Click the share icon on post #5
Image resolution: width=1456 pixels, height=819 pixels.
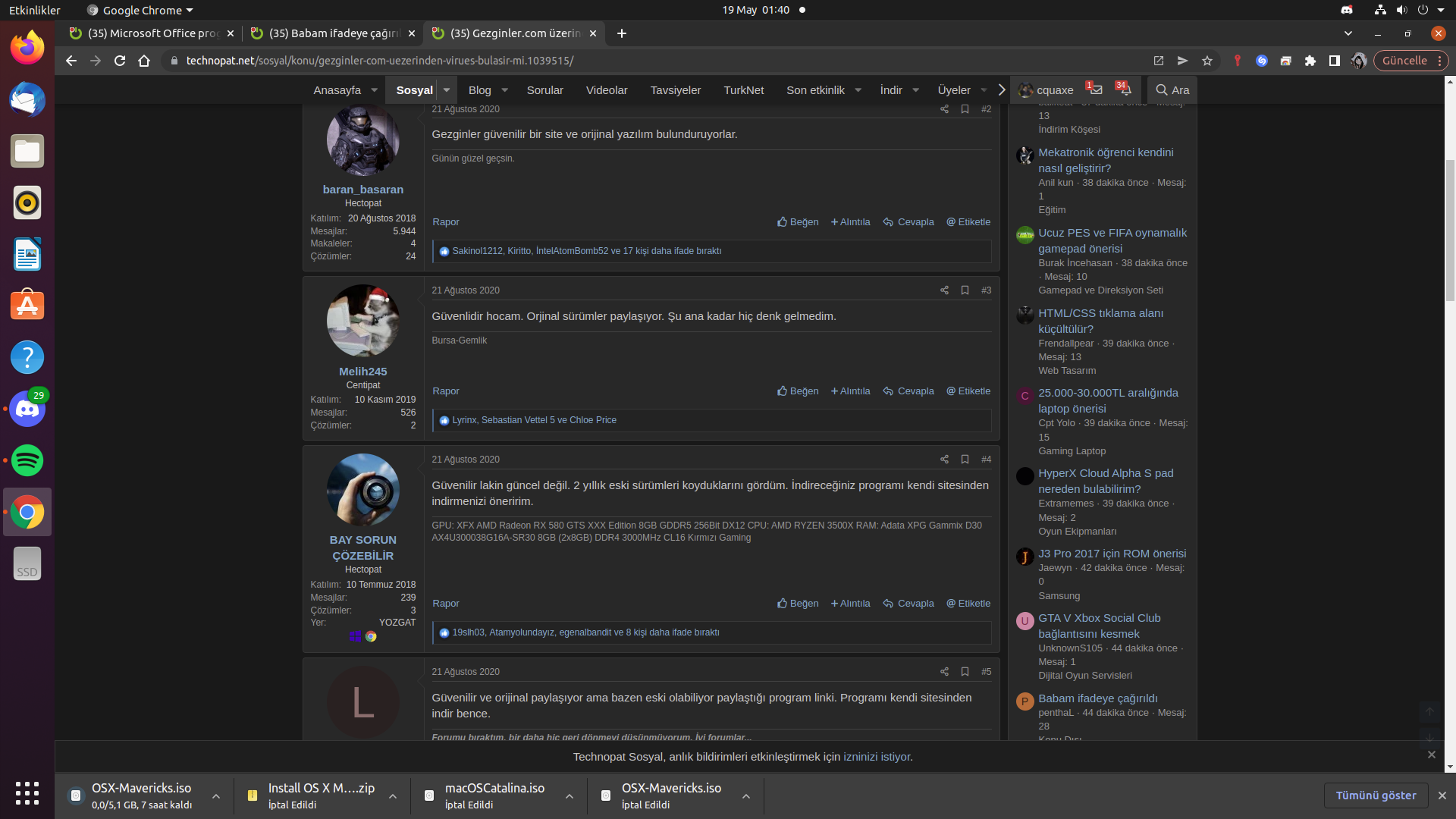(944, 672)
